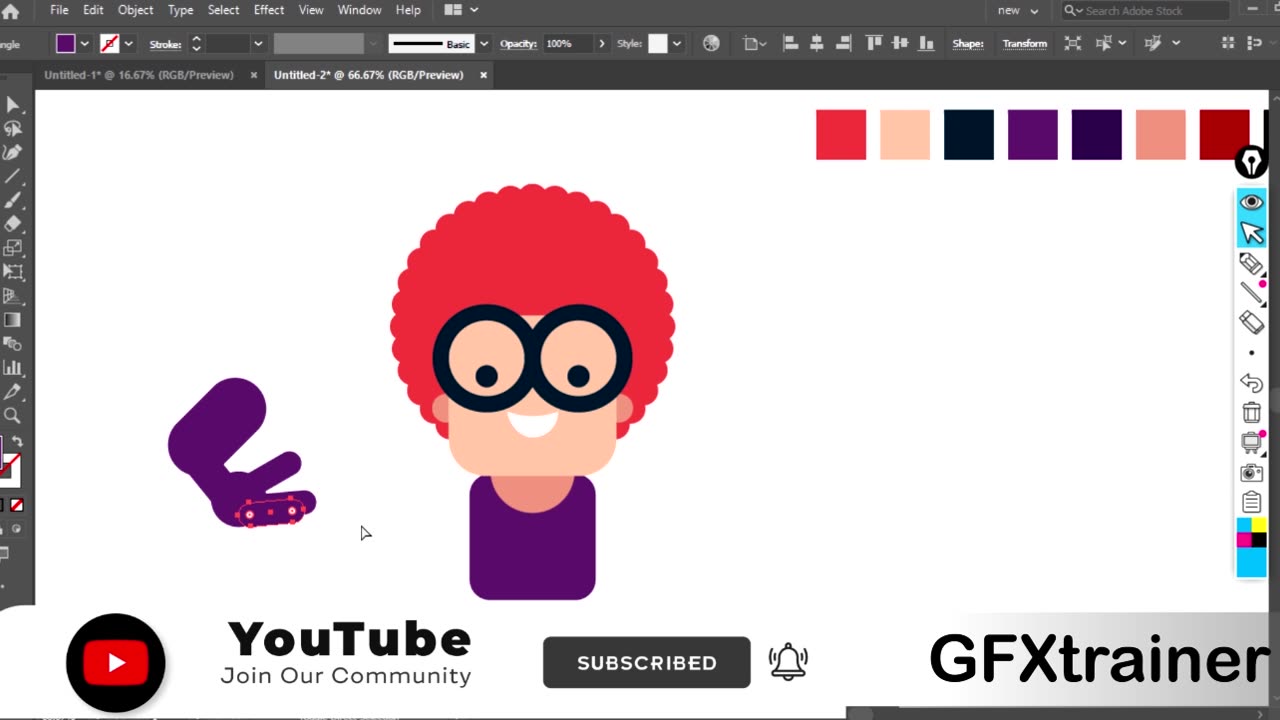The image size is (1280, 720).
Task: Click the red YouTube play logo
Action: 116,662
